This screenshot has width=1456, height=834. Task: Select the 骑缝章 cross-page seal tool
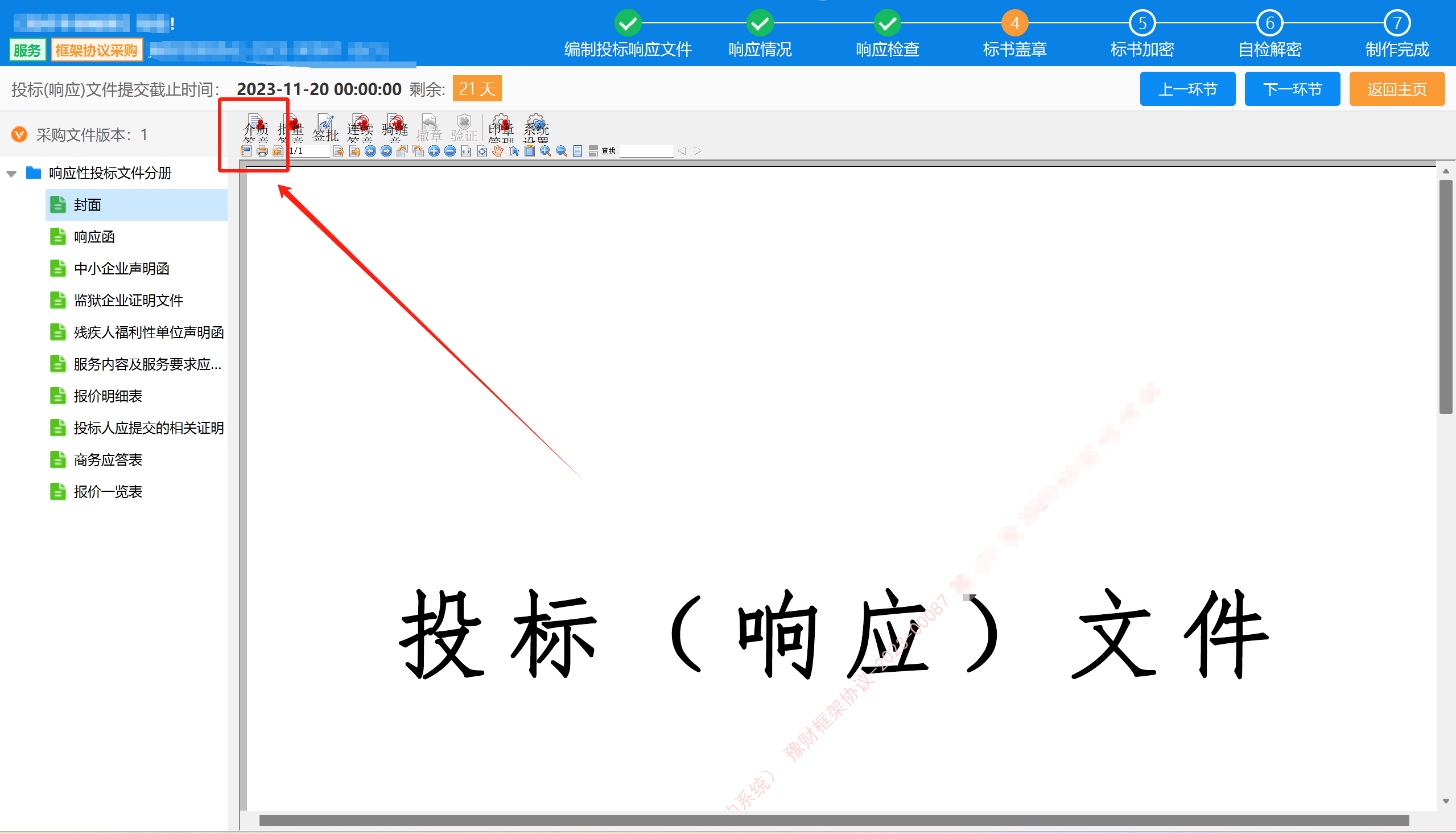(x=395, y=127)
